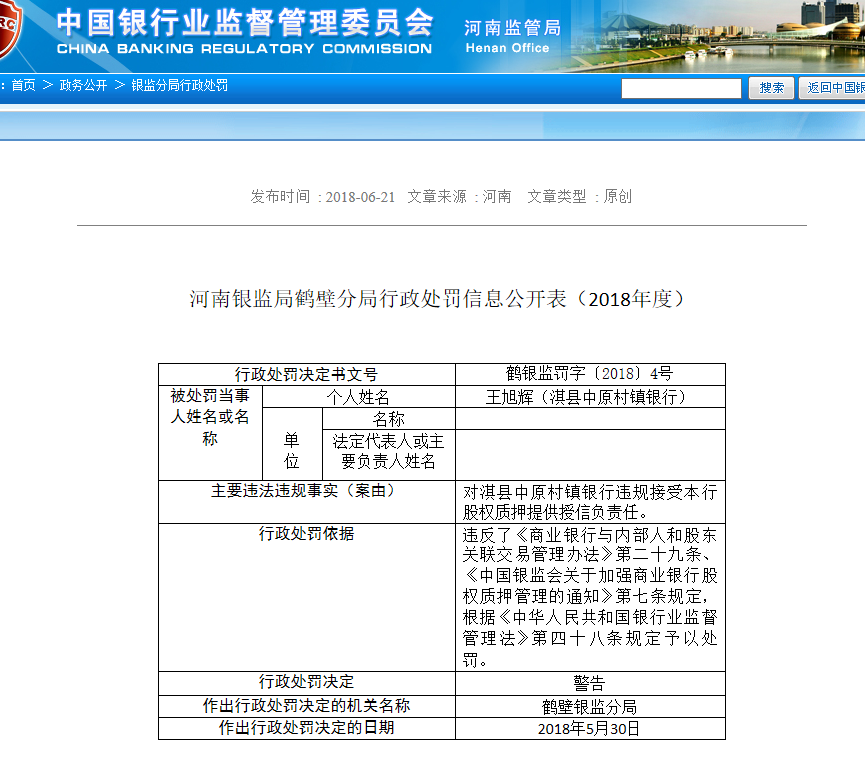Click the 2018年5月30日 date cell
This screenshot has width=865, height=760.
pos(590,729)
